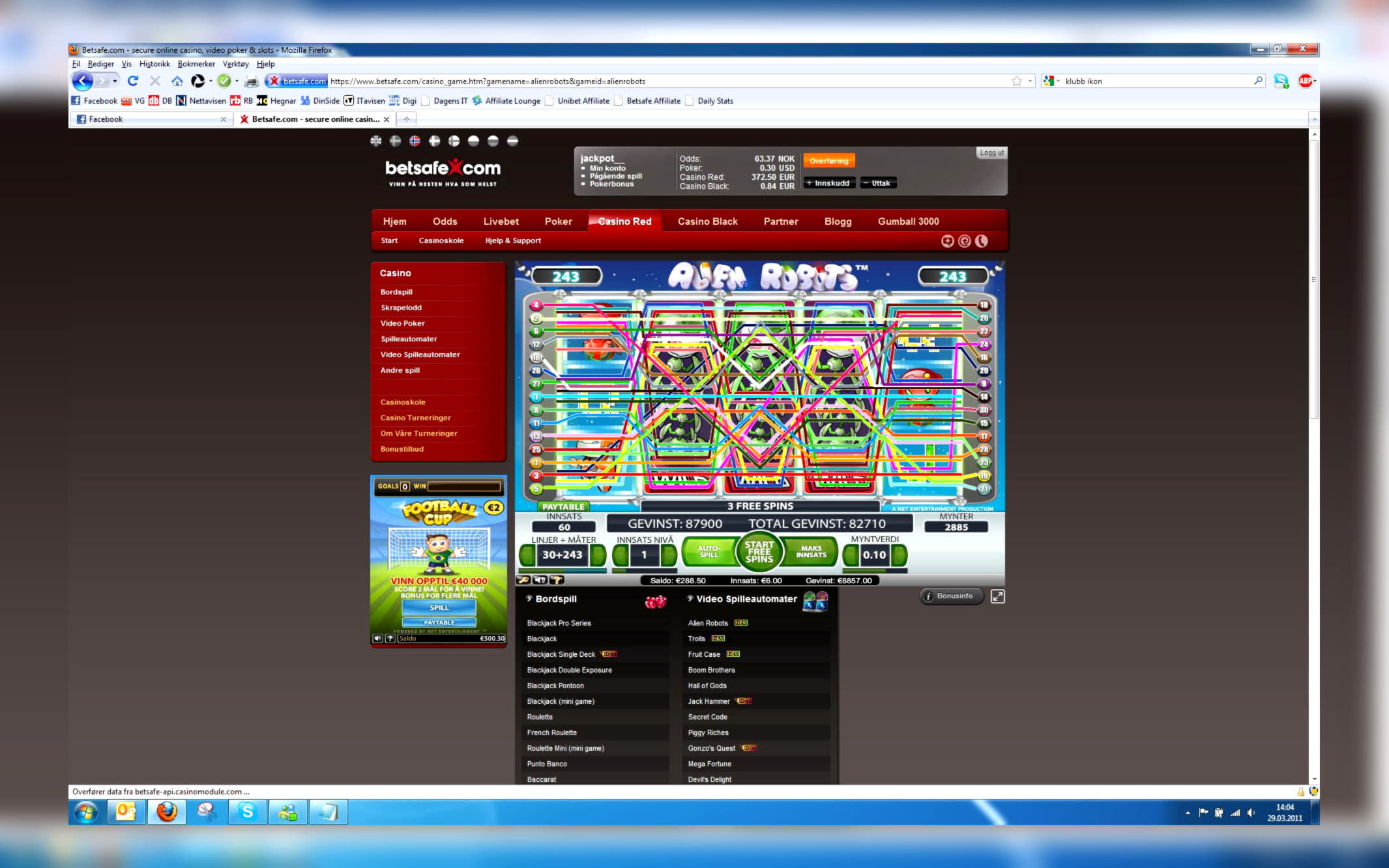Go to Livebet main tab
The width and height of the screenshot is (1389, 868).
click(501, 222)
